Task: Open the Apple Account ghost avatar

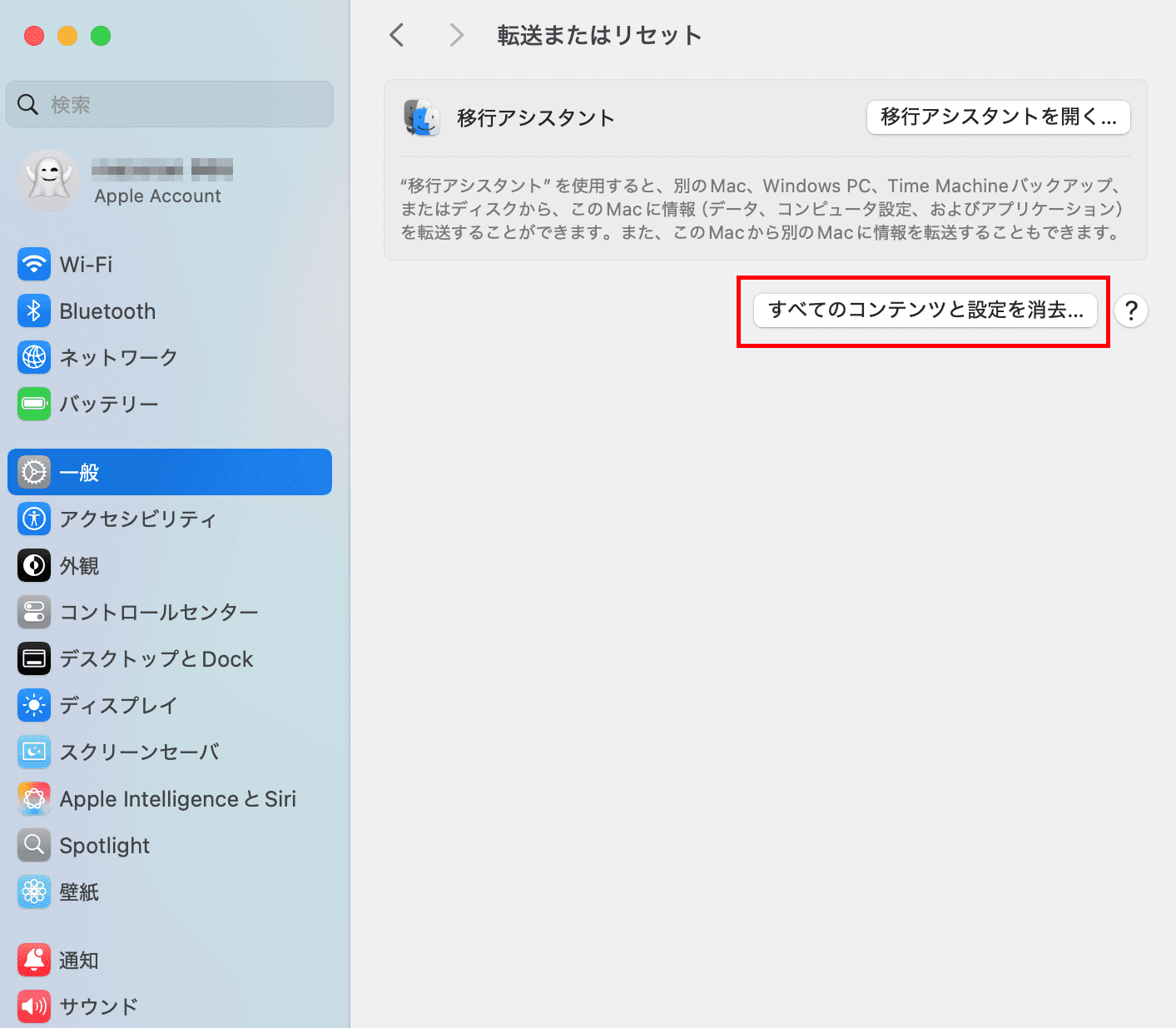Action: click(49, 181)
